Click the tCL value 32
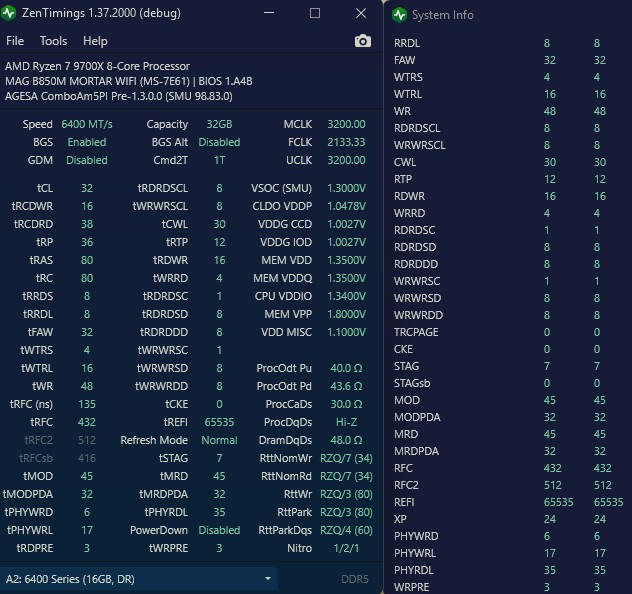 click(87, 188)
